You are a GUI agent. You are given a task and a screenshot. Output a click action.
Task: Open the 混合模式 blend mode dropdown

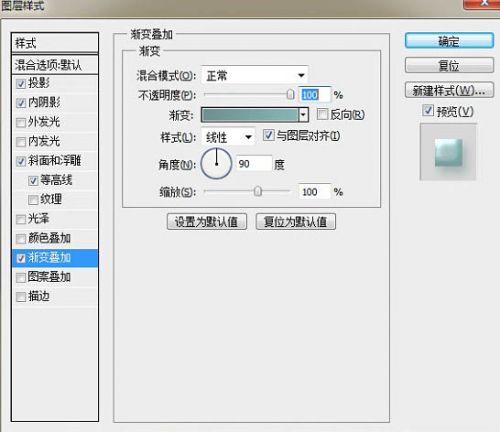(x=255, y=75)
